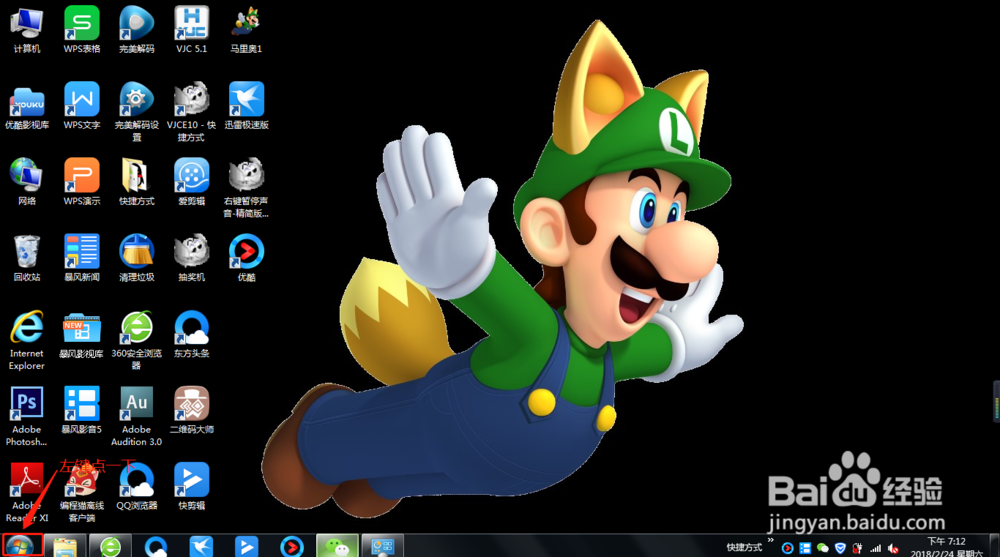Click the power plug tray icon

[858, 548]
